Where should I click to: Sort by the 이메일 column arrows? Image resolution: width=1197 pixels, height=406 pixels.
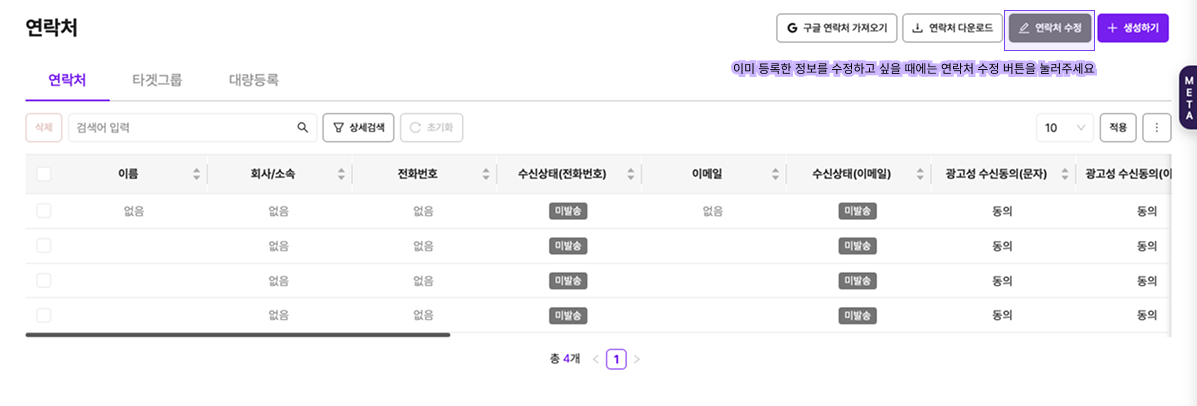click(x=775, y=174)
